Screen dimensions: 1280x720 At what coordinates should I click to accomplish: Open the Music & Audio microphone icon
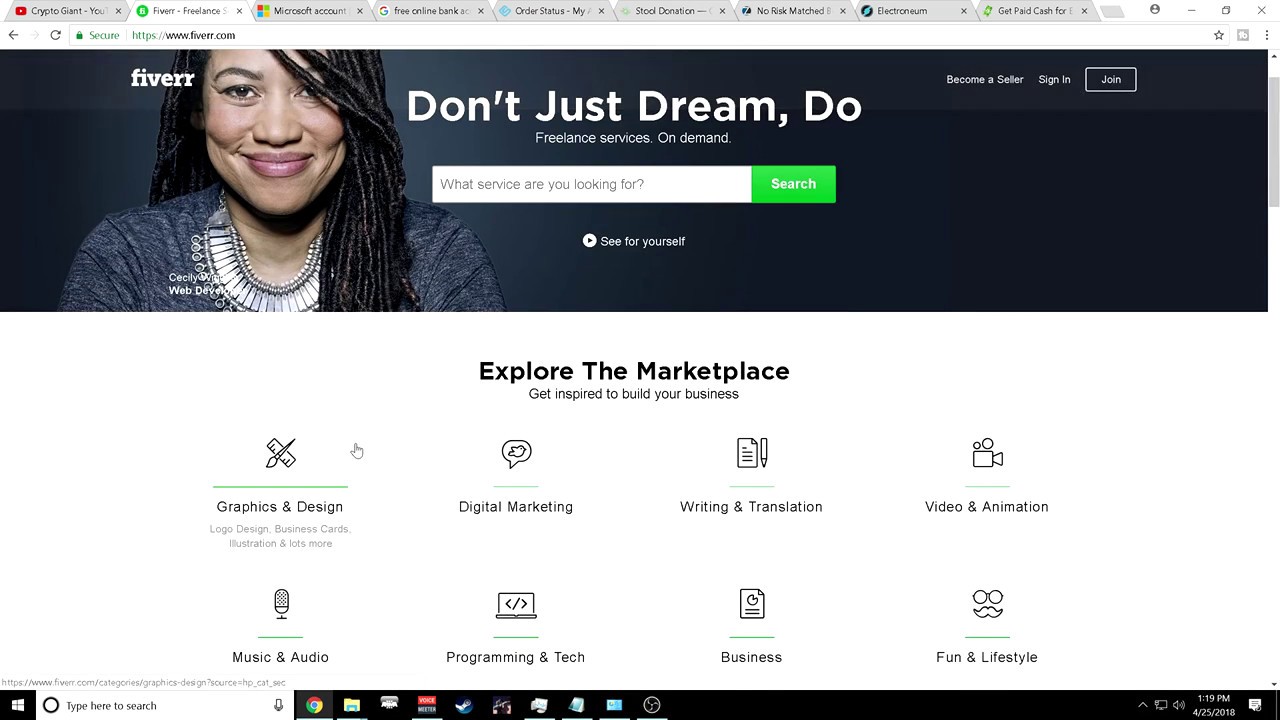point(281,603)
